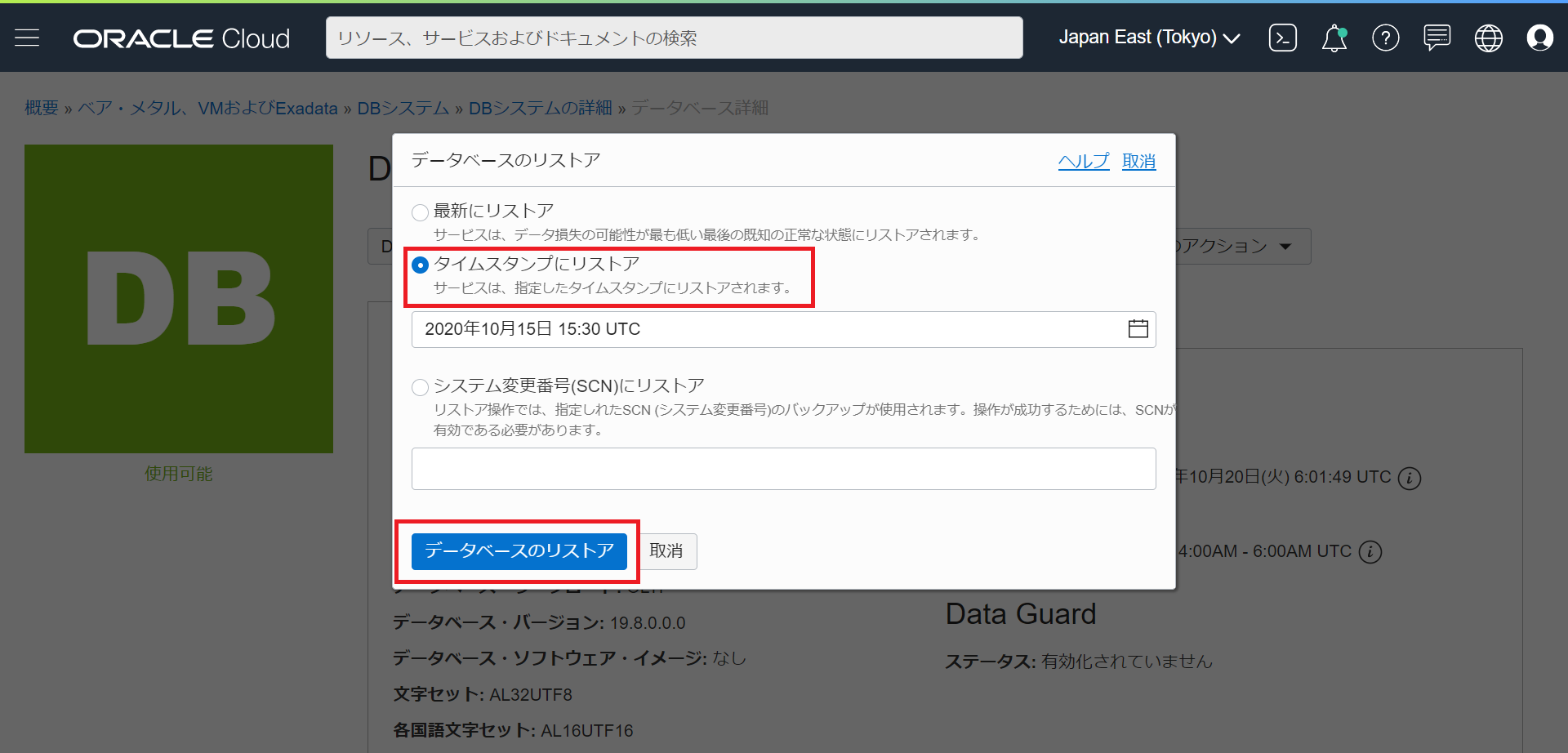This screenshot has height=753, width=1568.
Task: Open the ヘルプ link in the dialog
Action: [x=1083, y=161]
